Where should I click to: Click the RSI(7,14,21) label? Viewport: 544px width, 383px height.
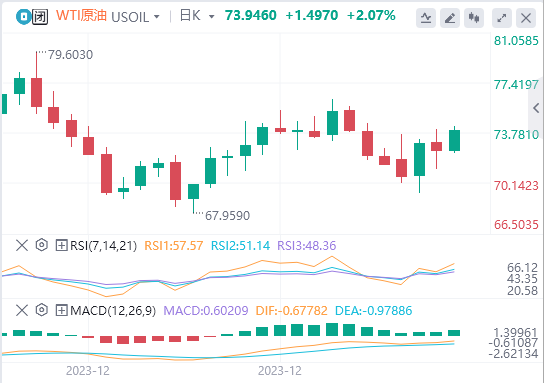pos(103,246)
